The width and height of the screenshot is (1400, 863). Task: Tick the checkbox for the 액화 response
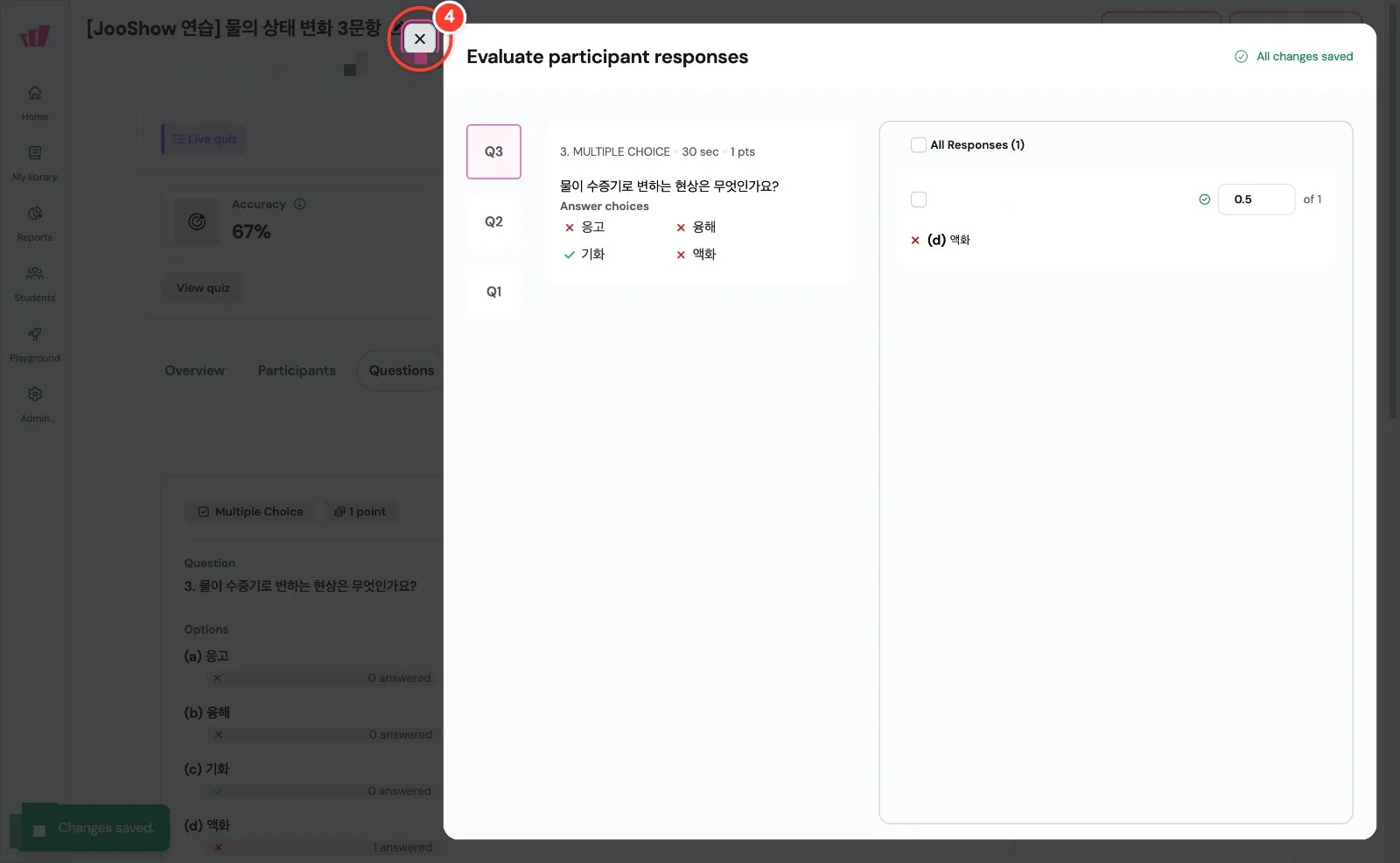[x=919, y=200]
